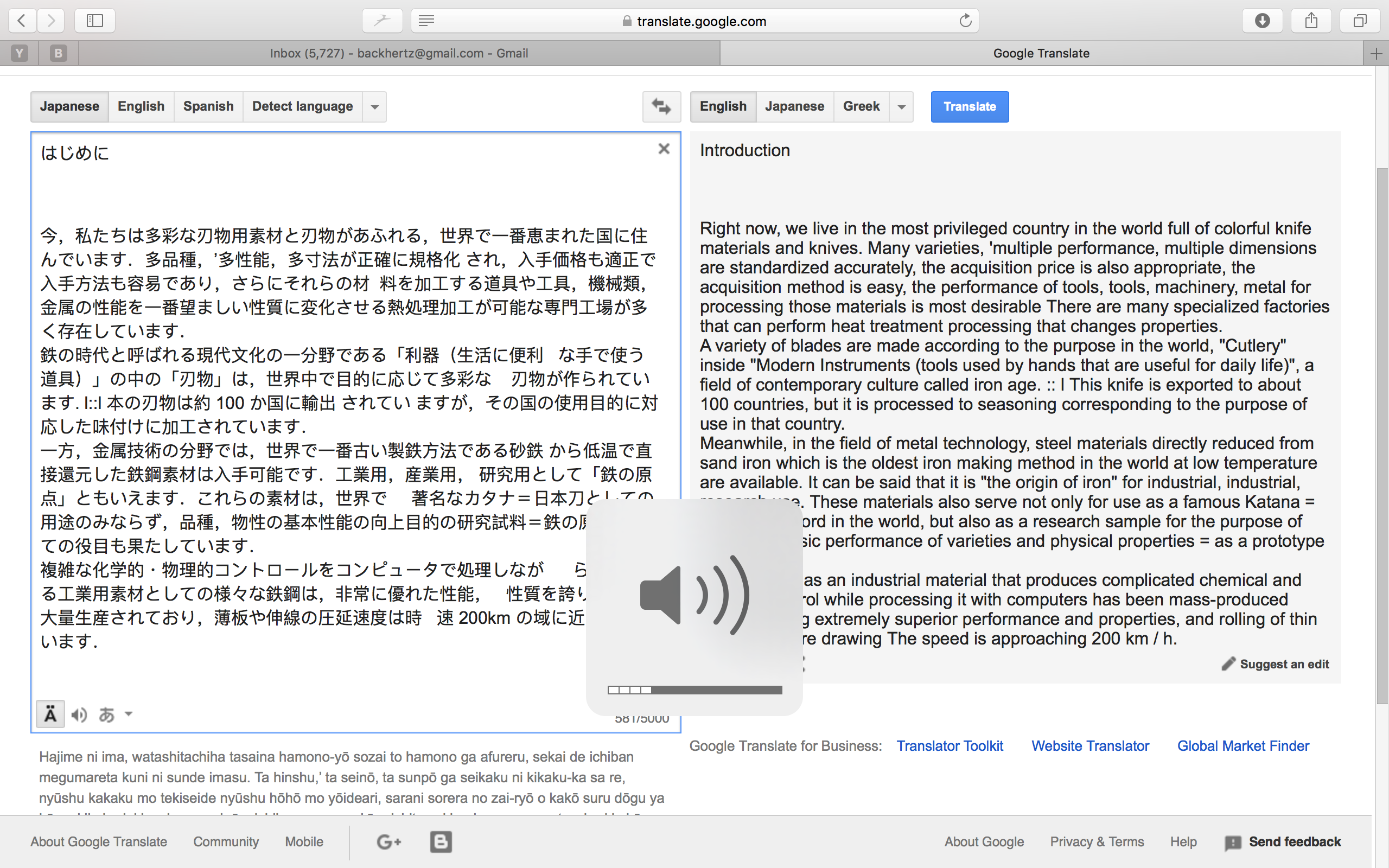
Task: Click the Google+ share icon
Action: [x=389, y=842]
